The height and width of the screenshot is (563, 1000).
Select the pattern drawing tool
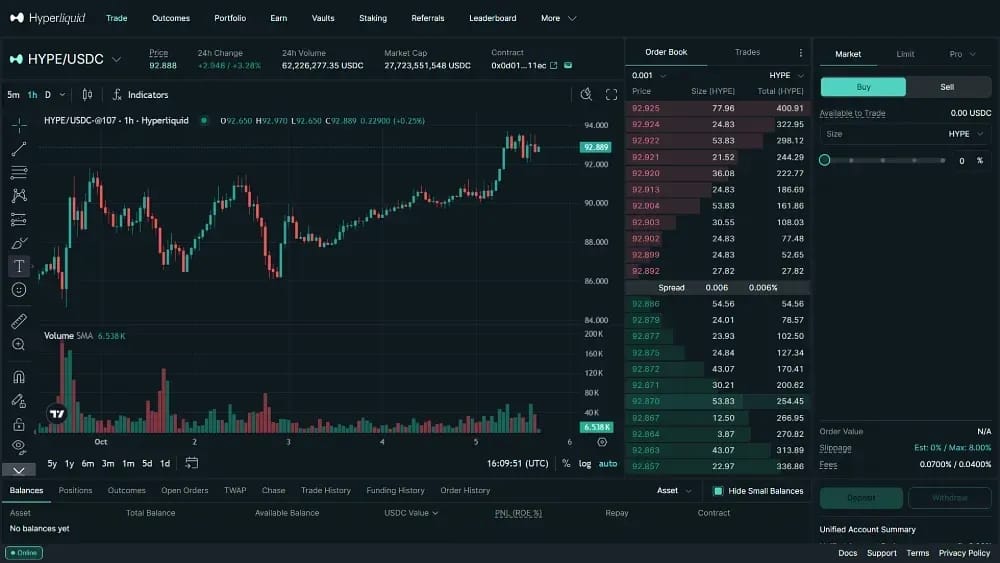(19, 196)
